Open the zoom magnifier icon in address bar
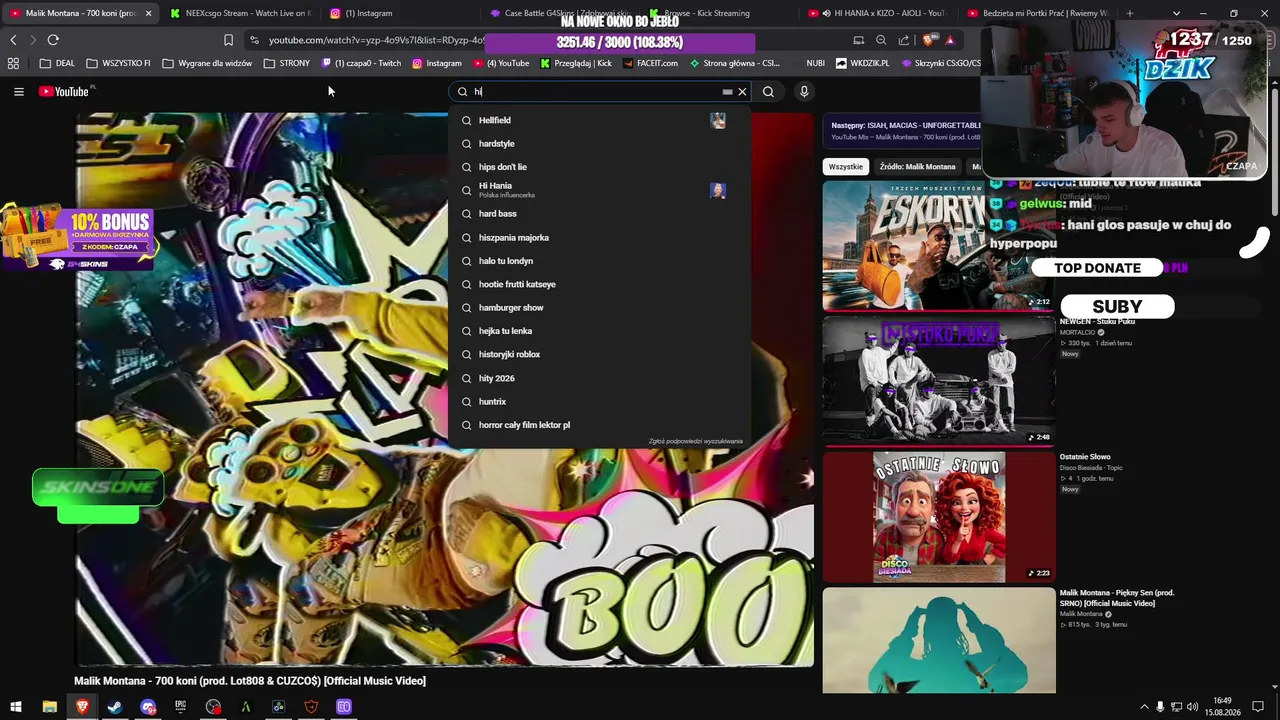The image size is (1280, 720). [x=881, y=40]
